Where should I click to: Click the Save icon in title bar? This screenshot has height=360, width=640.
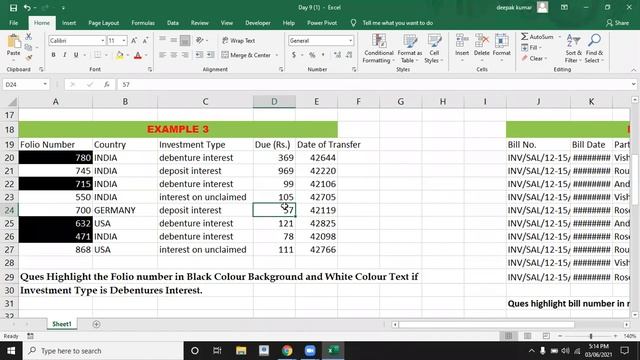coord(13,8)
